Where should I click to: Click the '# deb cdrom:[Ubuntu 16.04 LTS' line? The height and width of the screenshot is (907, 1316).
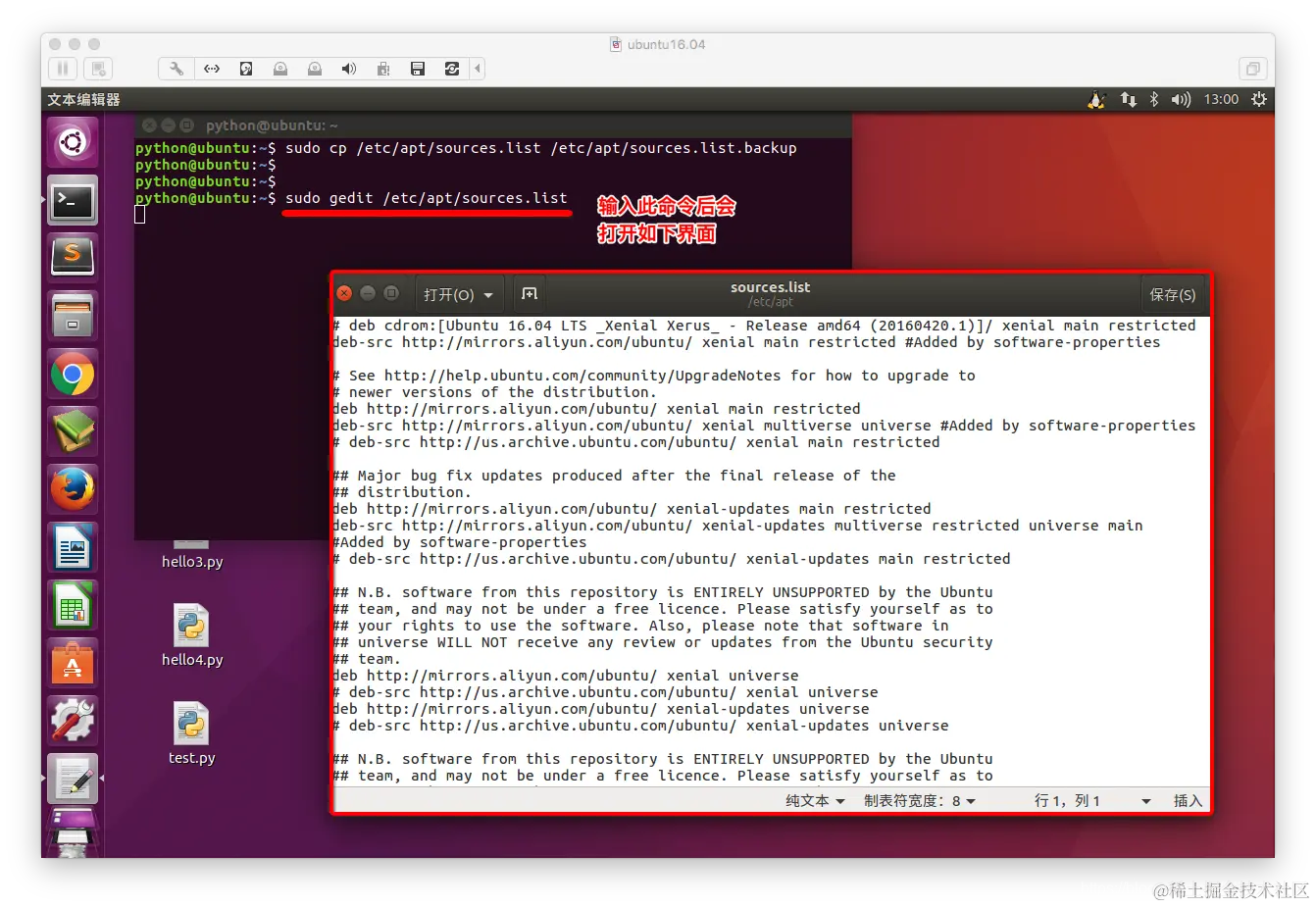[764, 326]
